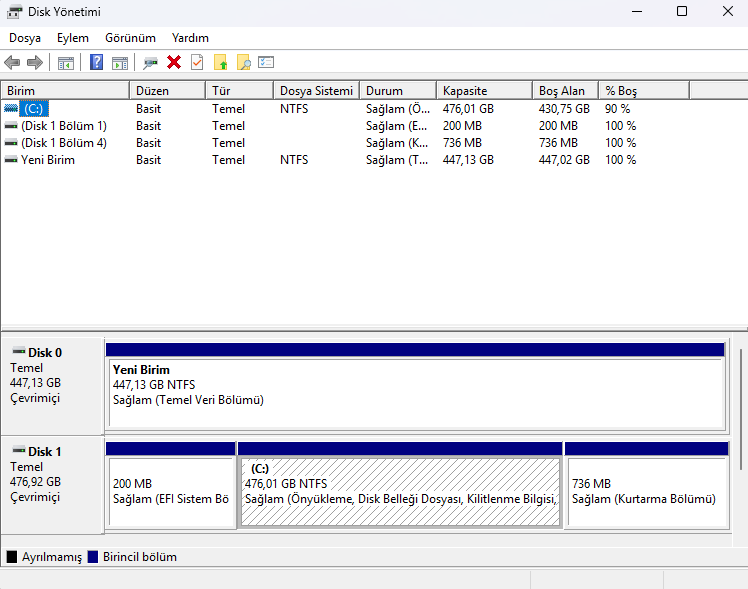Image resolution: width=748 pixels, height=589 pixels.
Task: Open Help via blue question-mark icon
Action: coord(96,62)
